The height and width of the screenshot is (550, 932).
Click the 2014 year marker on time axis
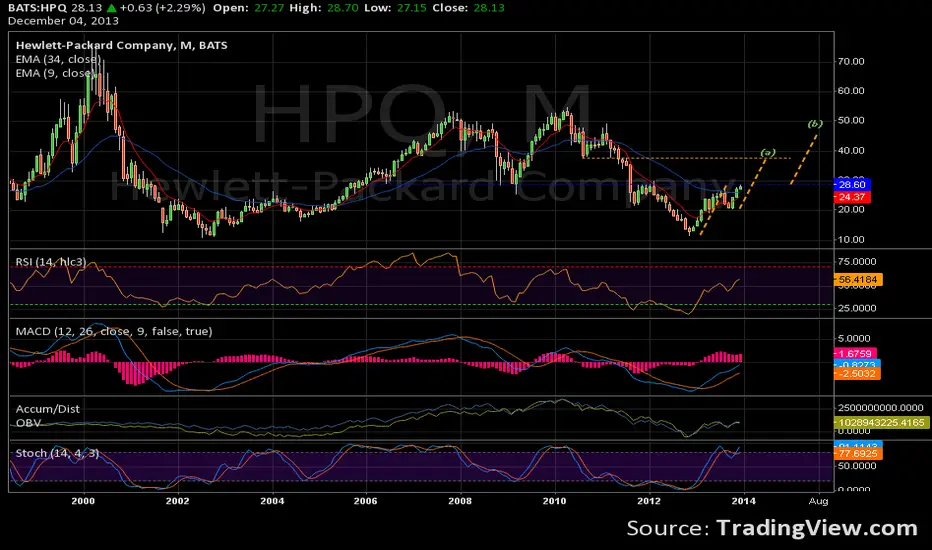[743, 501]
